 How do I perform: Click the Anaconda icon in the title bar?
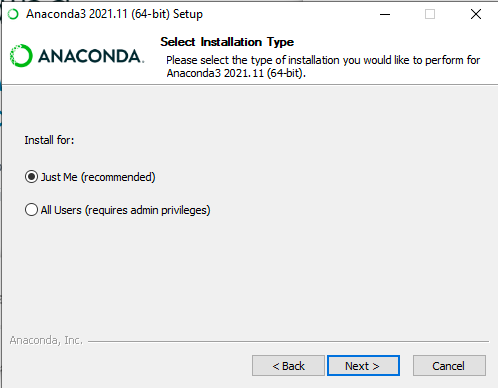[x=13, y=14]
